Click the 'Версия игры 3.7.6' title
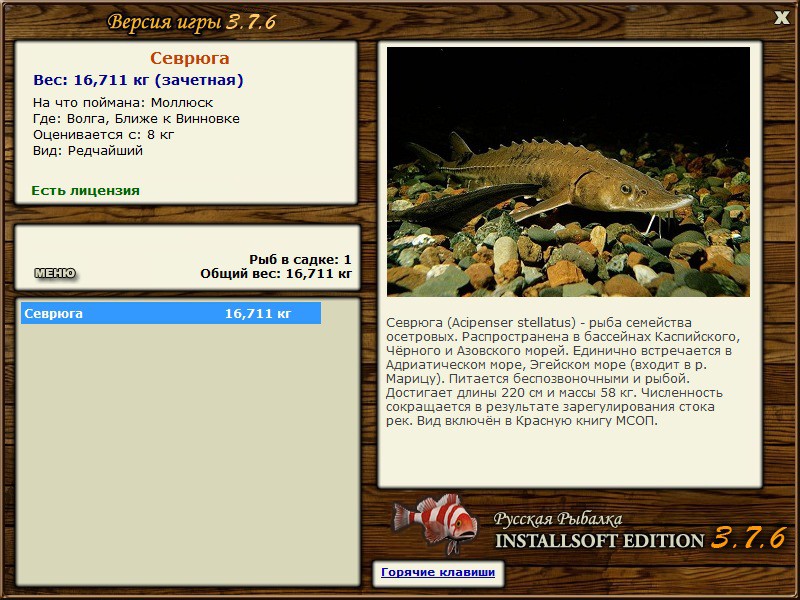Image resolution: width=800 pixels, height=600 pixels. (192, 22)
